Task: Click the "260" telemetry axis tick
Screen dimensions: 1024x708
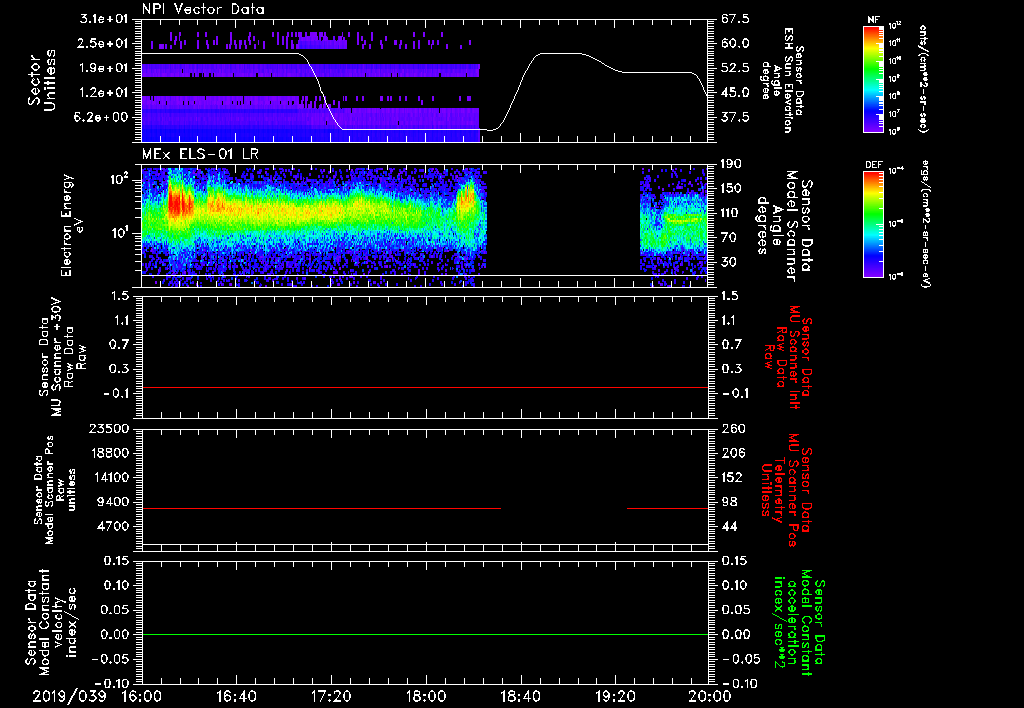Action: (x=732, y=428)
